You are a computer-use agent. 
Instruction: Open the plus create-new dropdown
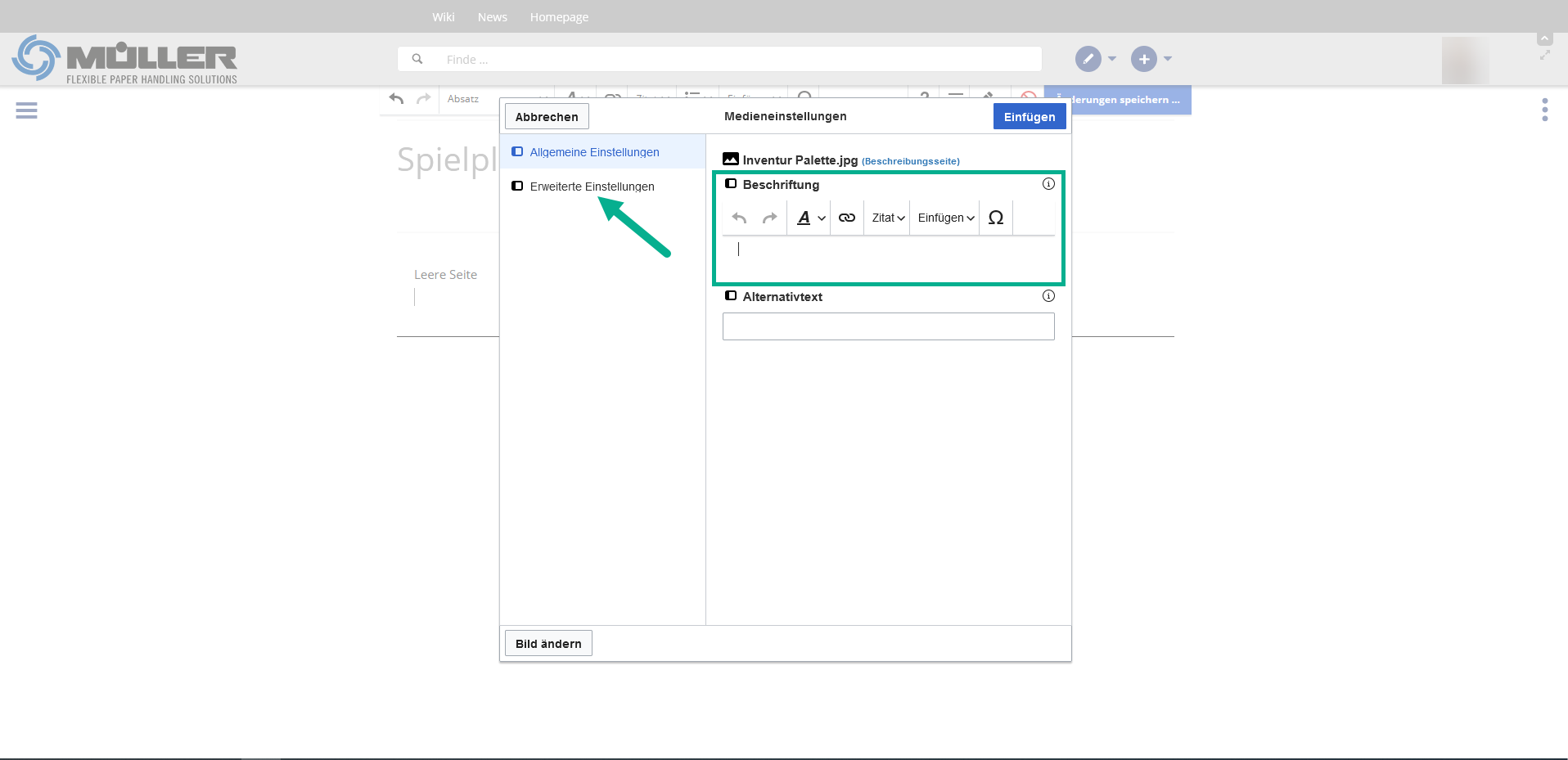[x=1144, y=59]
